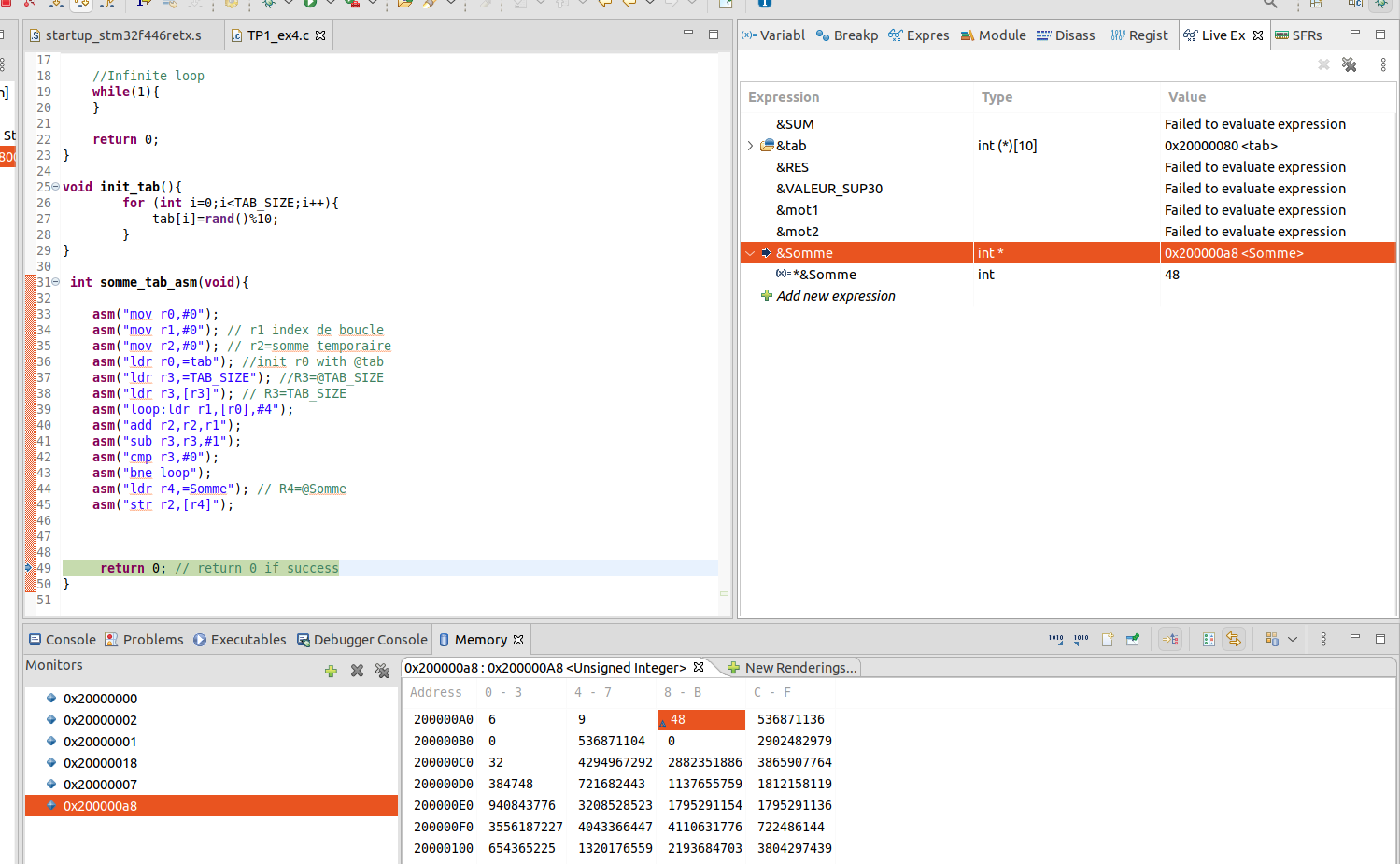Open Switch Memory Monitor dropdown arrow
Screen dimensions: 1400x864
point(1293,640)
